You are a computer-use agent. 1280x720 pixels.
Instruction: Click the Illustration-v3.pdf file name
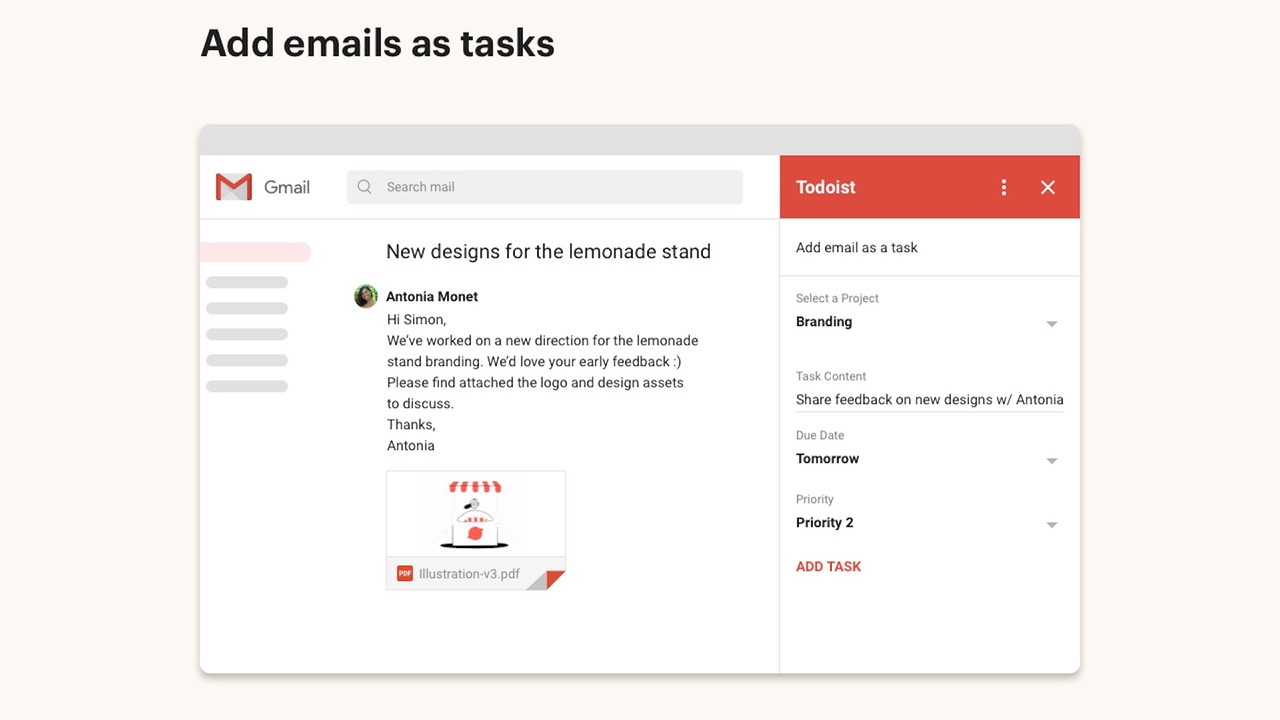coord(469,574)
